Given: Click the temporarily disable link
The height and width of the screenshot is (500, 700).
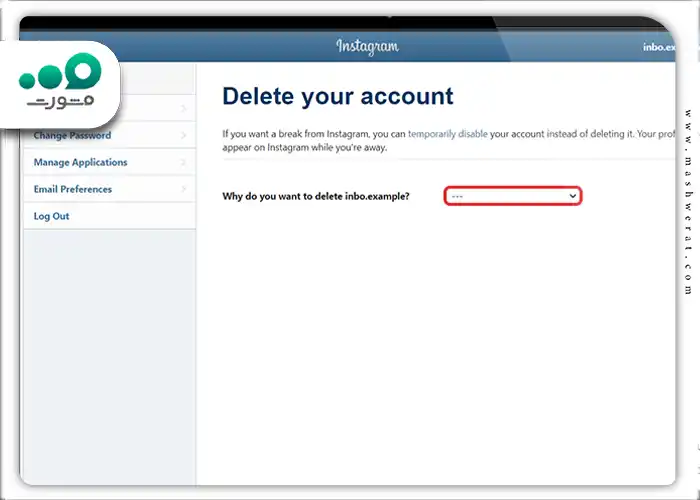Looking at the screenshot, I should [447, 133].
